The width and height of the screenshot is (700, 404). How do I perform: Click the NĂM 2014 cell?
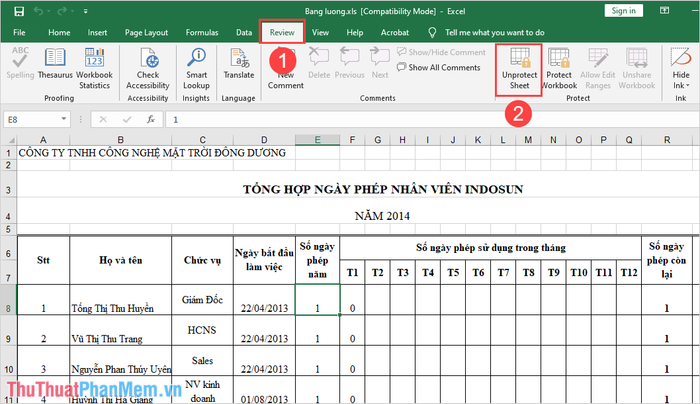[382, 216]
